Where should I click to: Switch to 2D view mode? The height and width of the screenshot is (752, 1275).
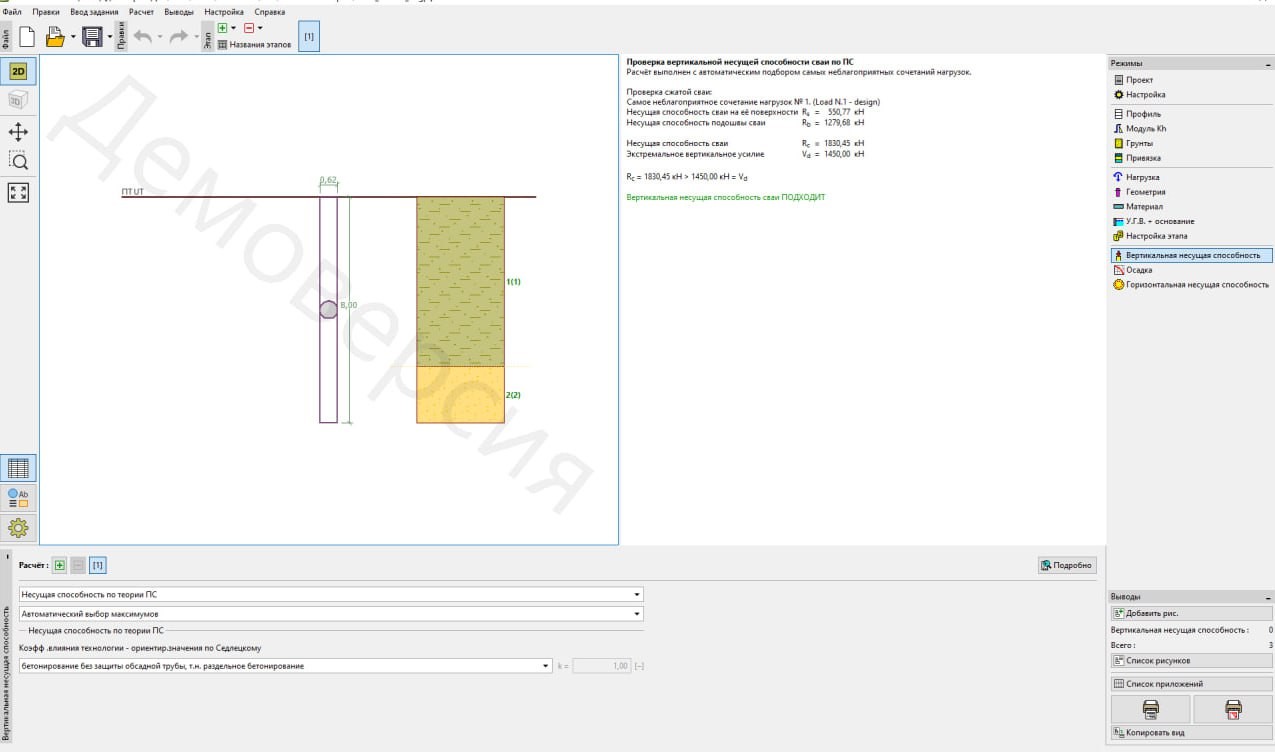coord(18,71)
